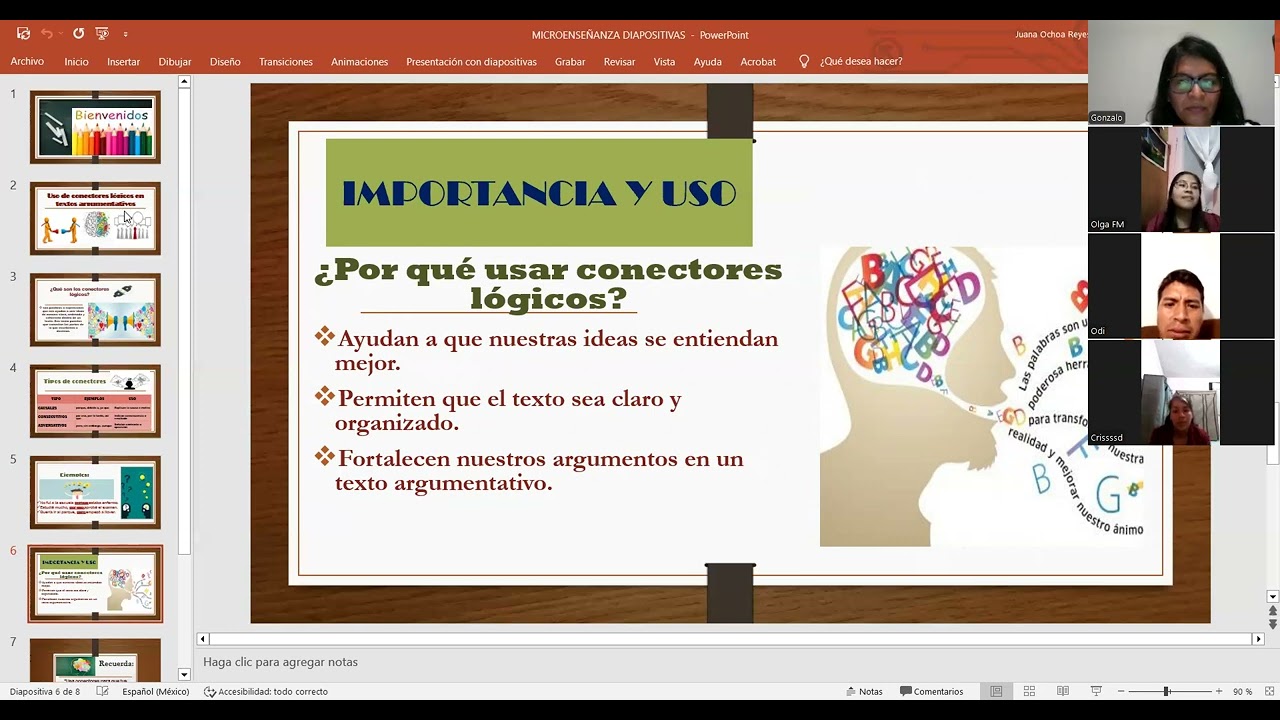Click the ¿Qué desea hacer? search field
Viewport: 1280px width, 720px height.
(861, 61)
